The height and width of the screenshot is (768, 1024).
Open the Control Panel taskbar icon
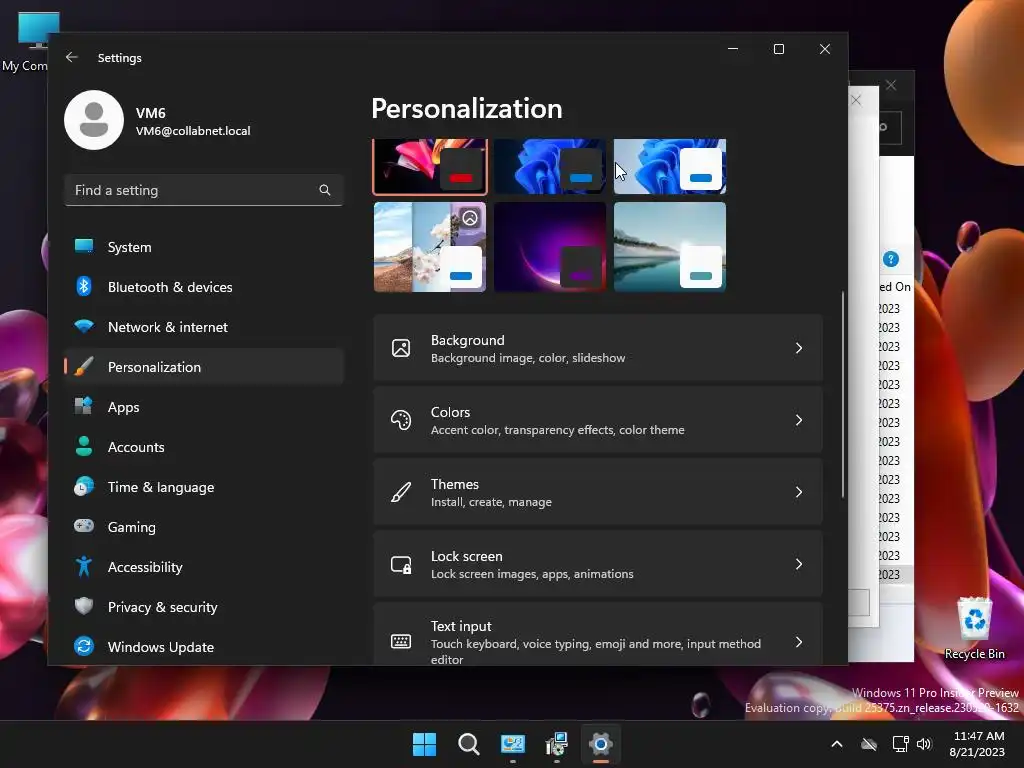(x=513, y=744)
